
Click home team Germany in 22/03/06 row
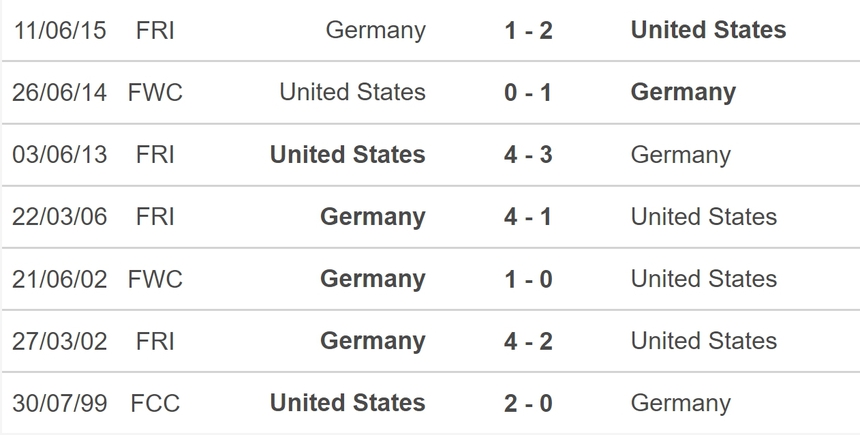coord(373,217)
